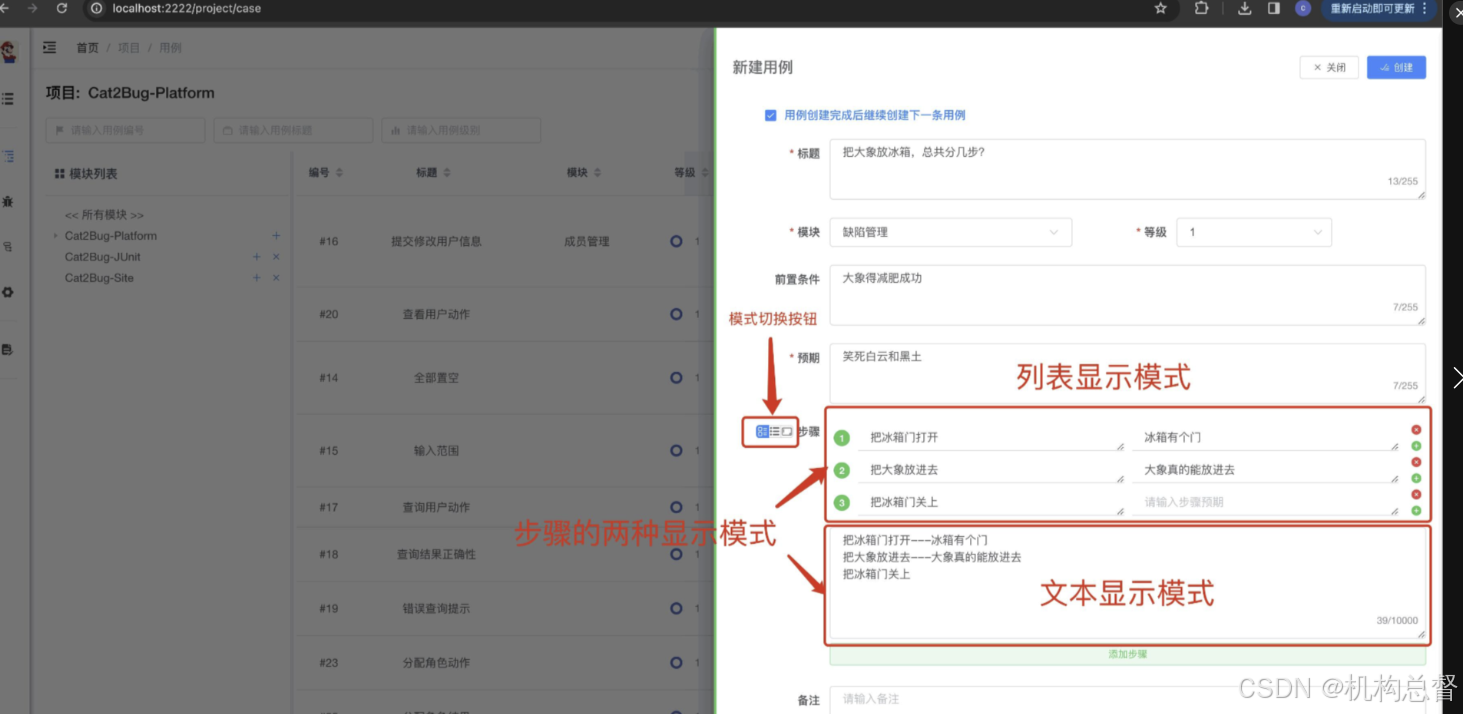This screenshot has width=1463, height=714.
Task: Expand the Cat2Bug-Platform tree node arrow
Action: click(x=55, y=236)
